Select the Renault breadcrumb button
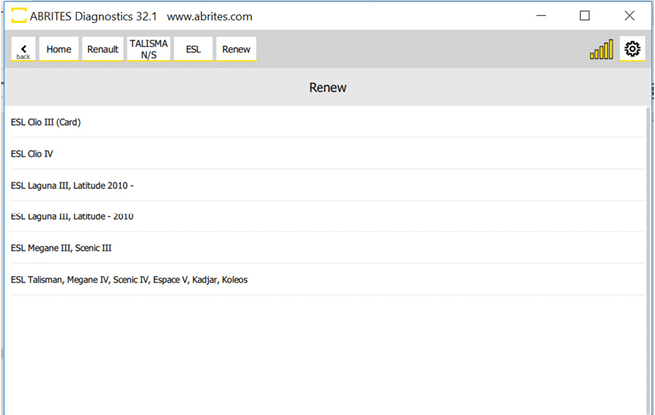655x415 pixels. 103,49
